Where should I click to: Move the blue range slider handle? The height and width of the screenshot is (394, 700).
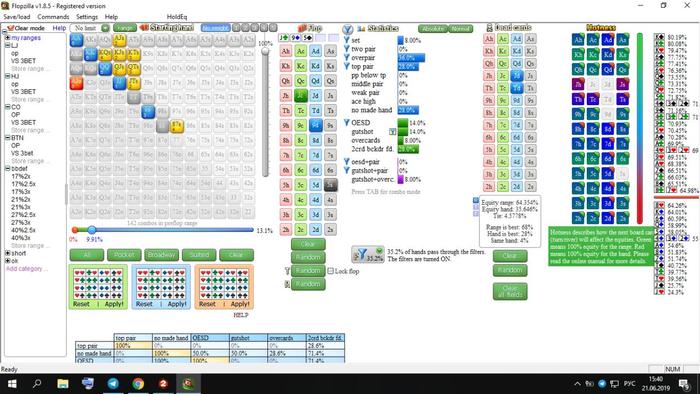pyautogui.click(x=92, y=230)
